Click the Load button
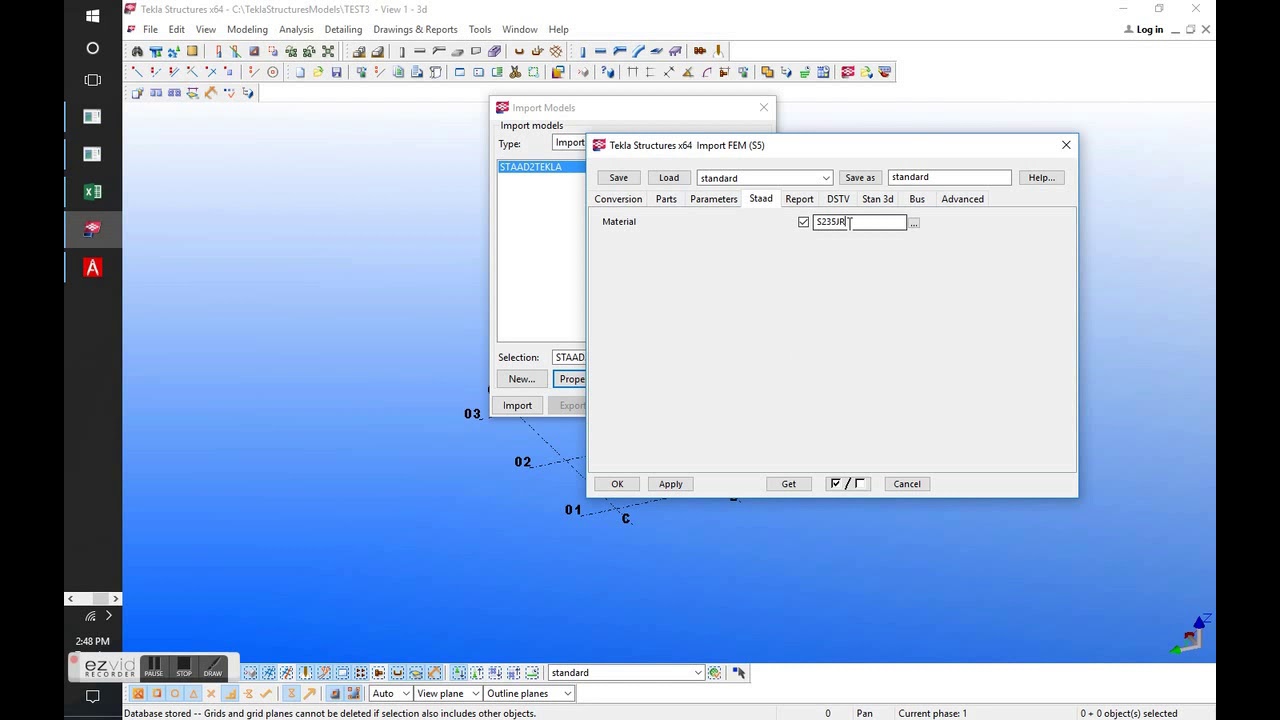Screen dimensions: 1280x720 point(668,178)
